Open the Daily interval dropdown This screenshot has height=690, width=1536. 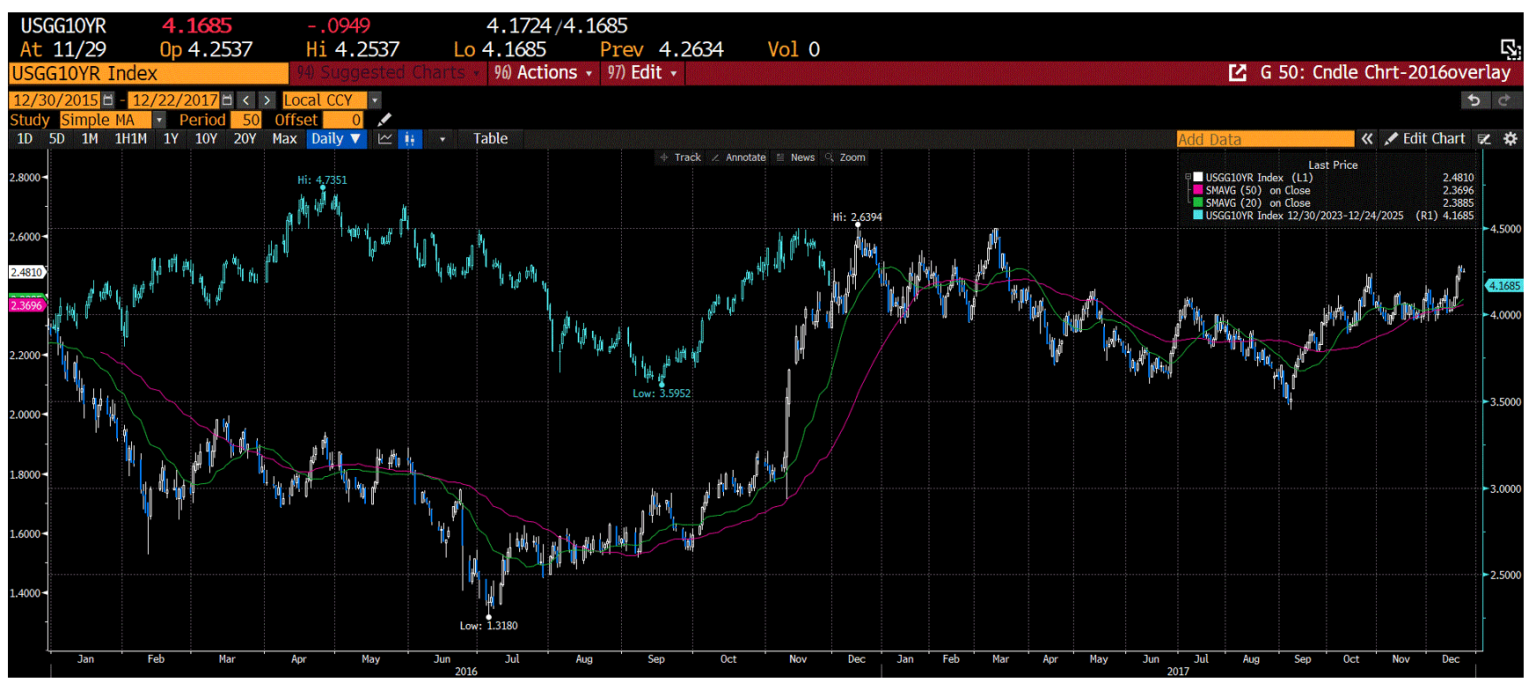pyautogui.click(x=337, y=139)
